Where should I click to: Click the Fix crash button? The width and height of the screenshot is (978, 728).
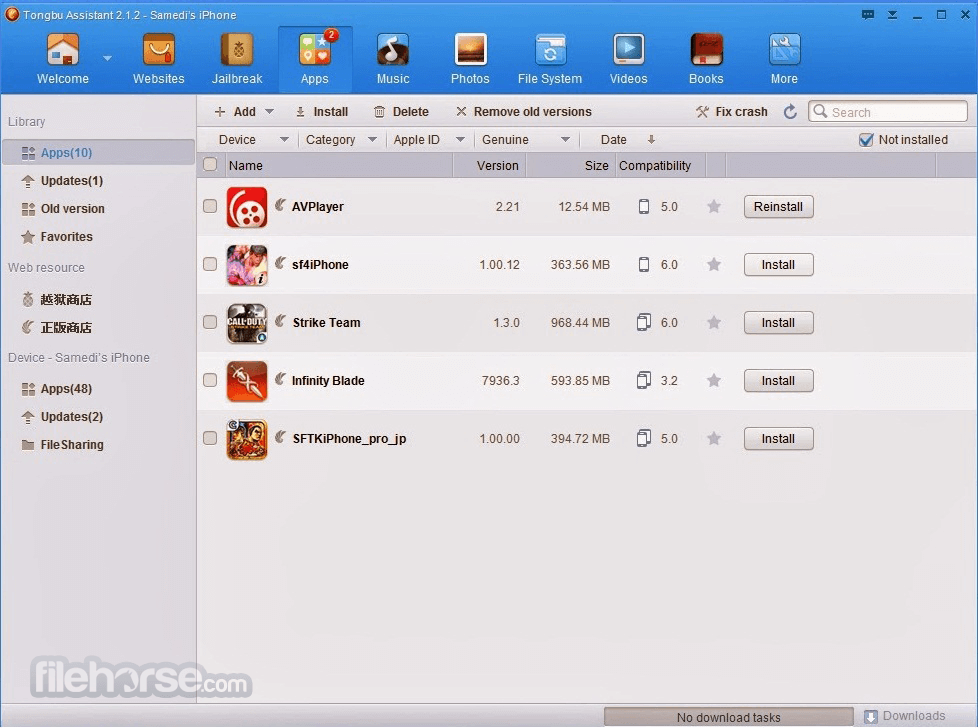pyautogui.click(x=732, y=112)
